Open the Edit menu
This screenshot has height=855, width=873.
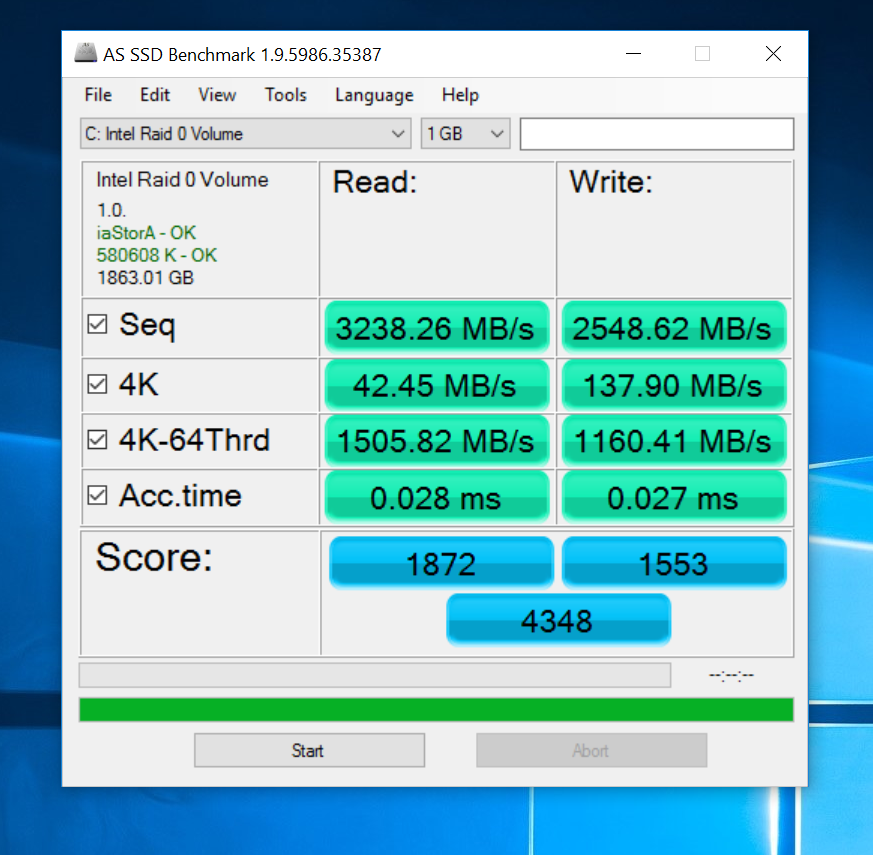pos(155,95)
